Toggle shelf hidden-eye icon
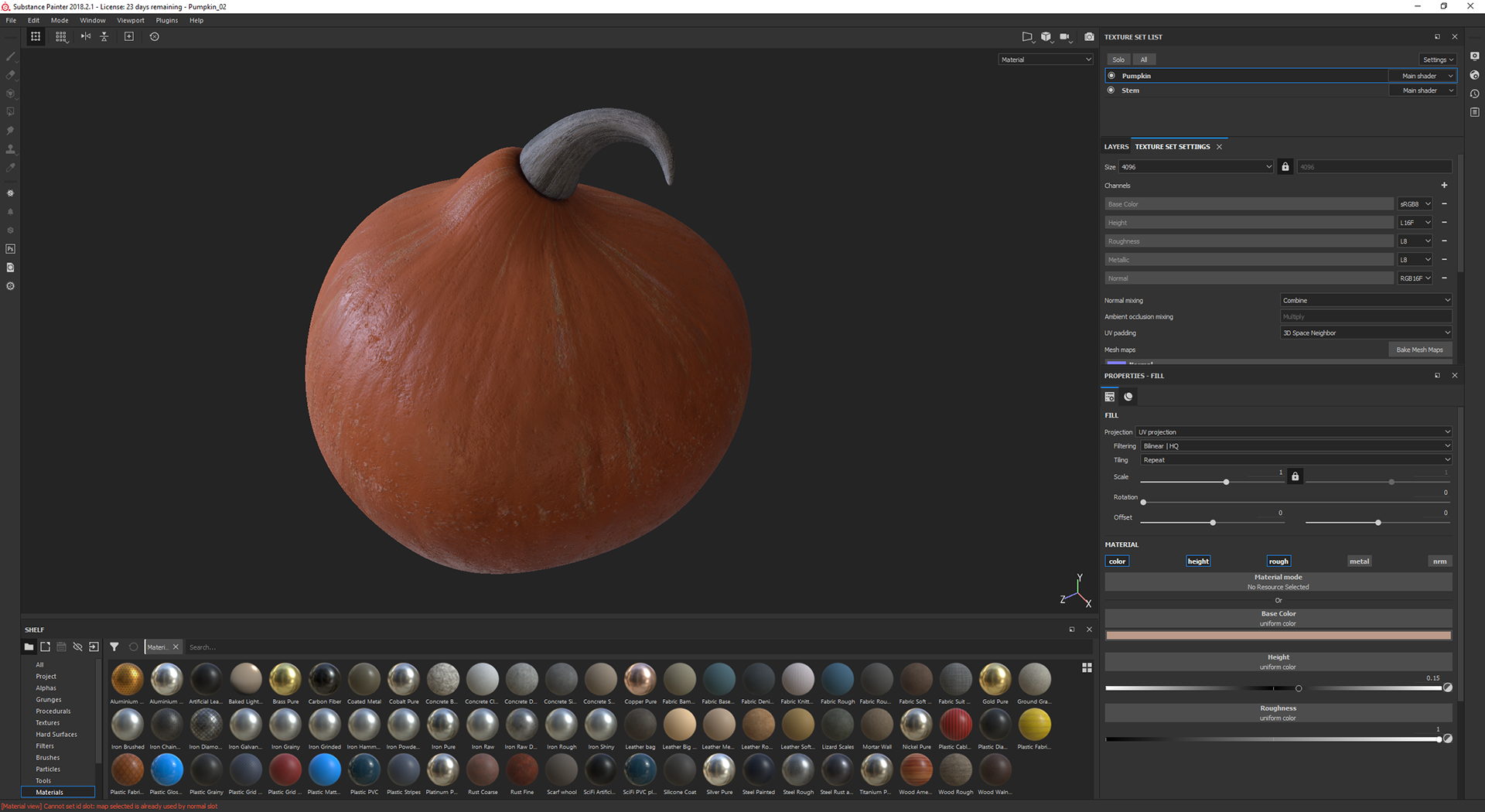The image size is (1485, 812). 77,647
